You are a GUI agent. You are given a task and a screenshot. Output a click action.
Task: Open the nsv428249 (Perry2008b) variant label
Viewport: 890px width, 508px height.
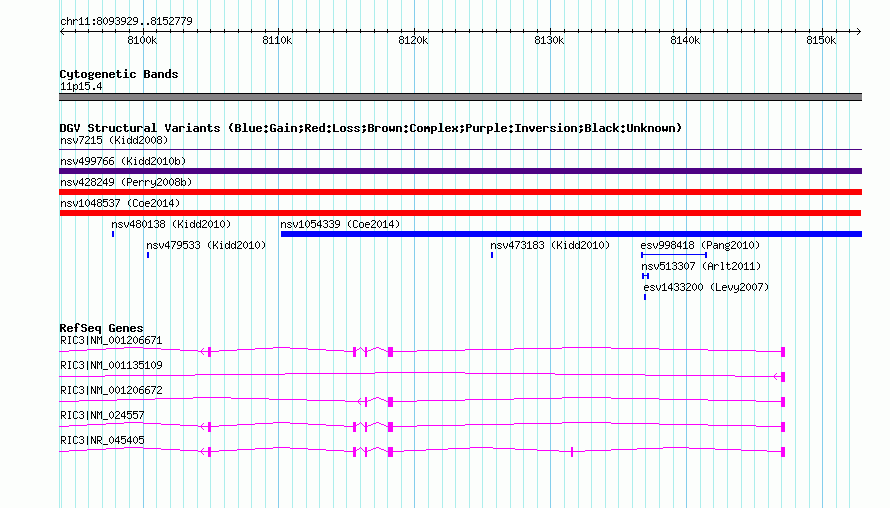point(126,182)
